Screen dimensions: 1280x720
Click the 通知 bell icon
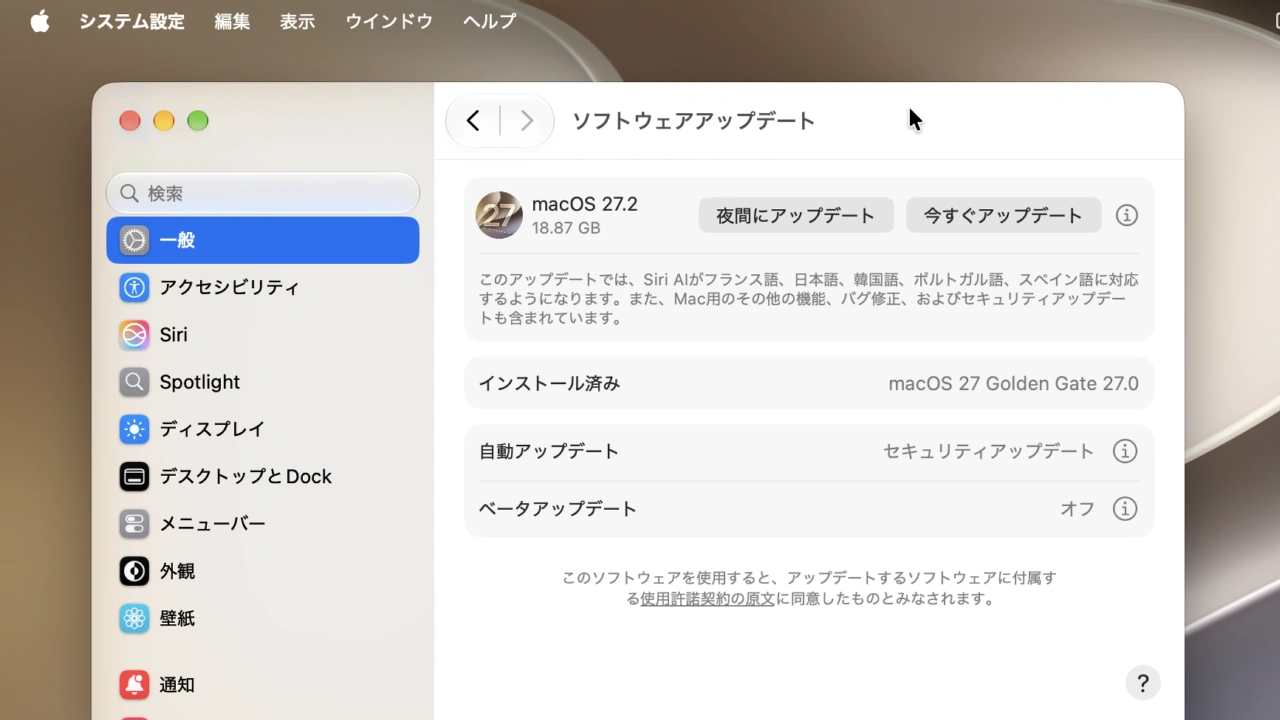[x=134, y=685]
